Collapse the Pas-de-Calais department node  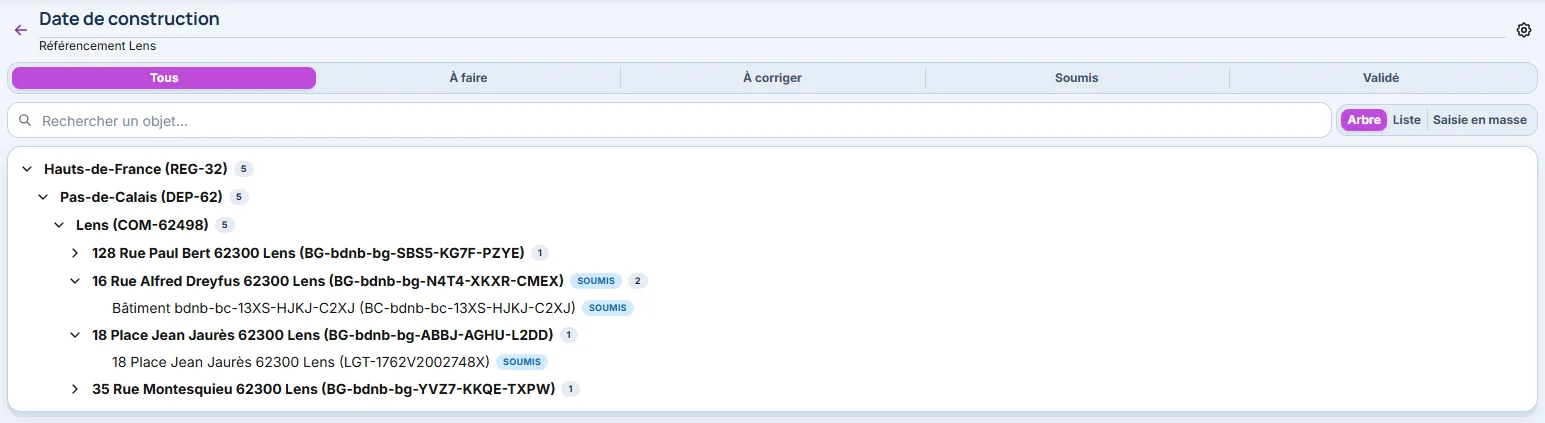click(43, 197)
